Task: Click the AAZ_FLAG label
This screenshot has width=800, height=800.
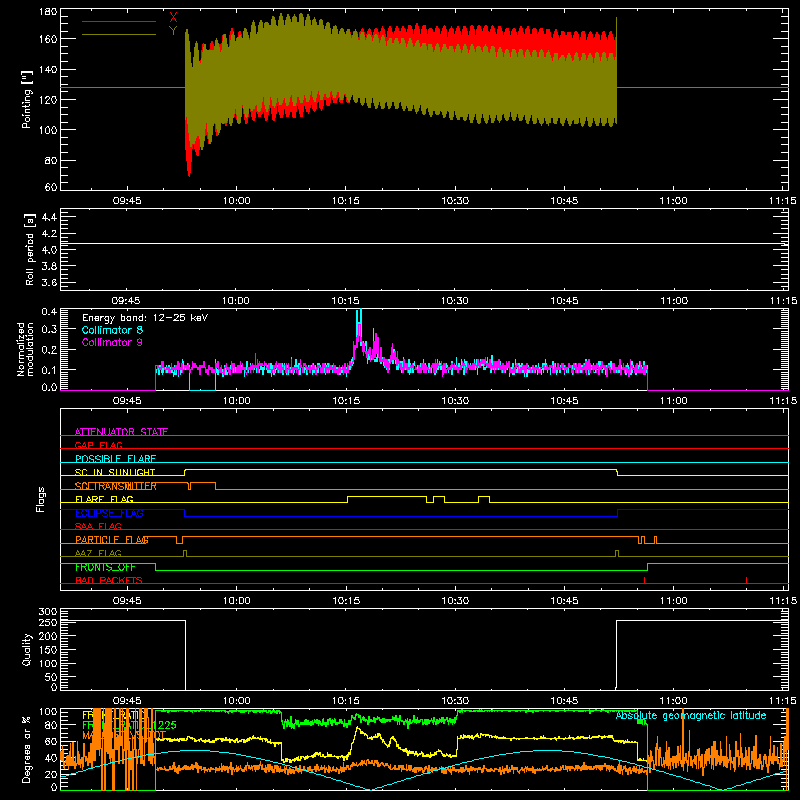Action: tap(98, 553)
